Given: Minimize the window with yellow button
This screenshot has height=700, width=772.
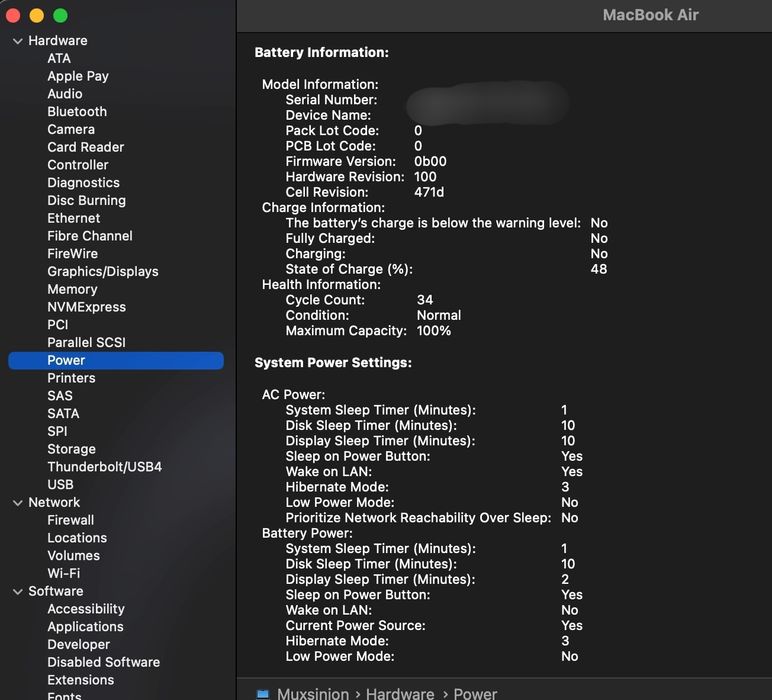Looking at the screenshot, I should pos(36,16).
